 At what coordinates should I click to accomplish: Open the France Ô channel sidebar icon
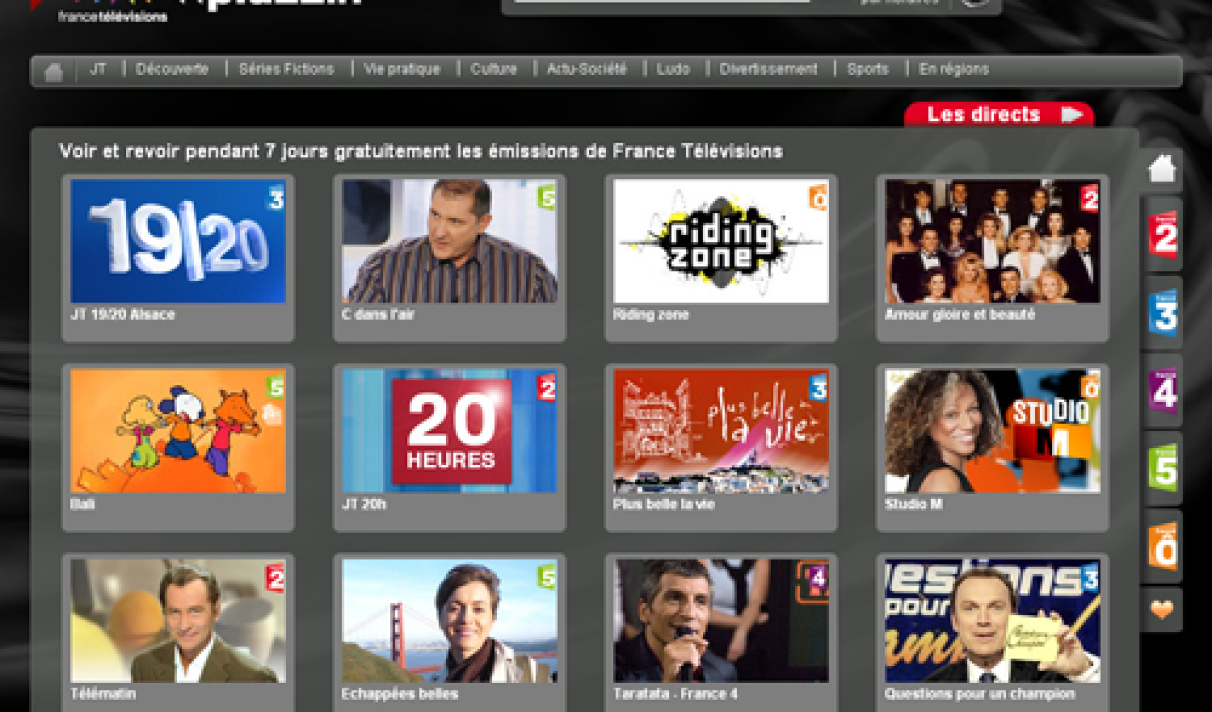(x=1162, y=546)
